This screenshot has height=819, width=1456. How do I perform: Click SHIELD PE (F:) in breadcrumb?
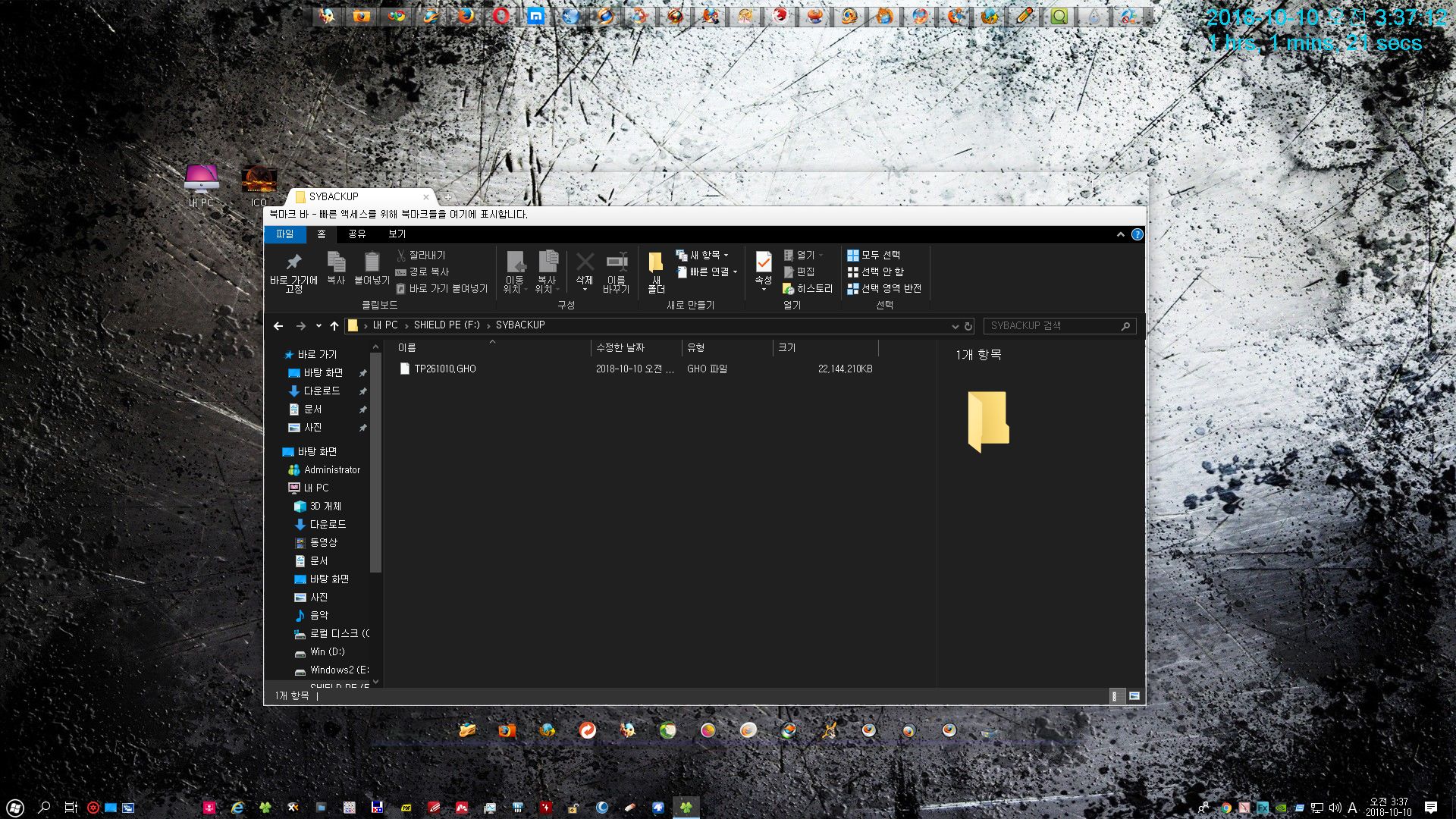coord(447,325)
